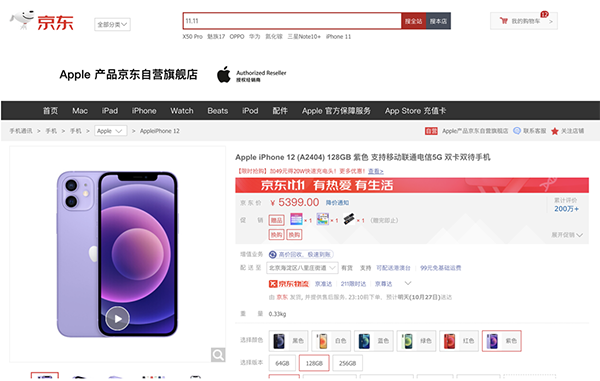The height and width of the screenshot is (381, 600).
Task: Click the 京尊达 delivery link
Action: (x=383, y=284)
